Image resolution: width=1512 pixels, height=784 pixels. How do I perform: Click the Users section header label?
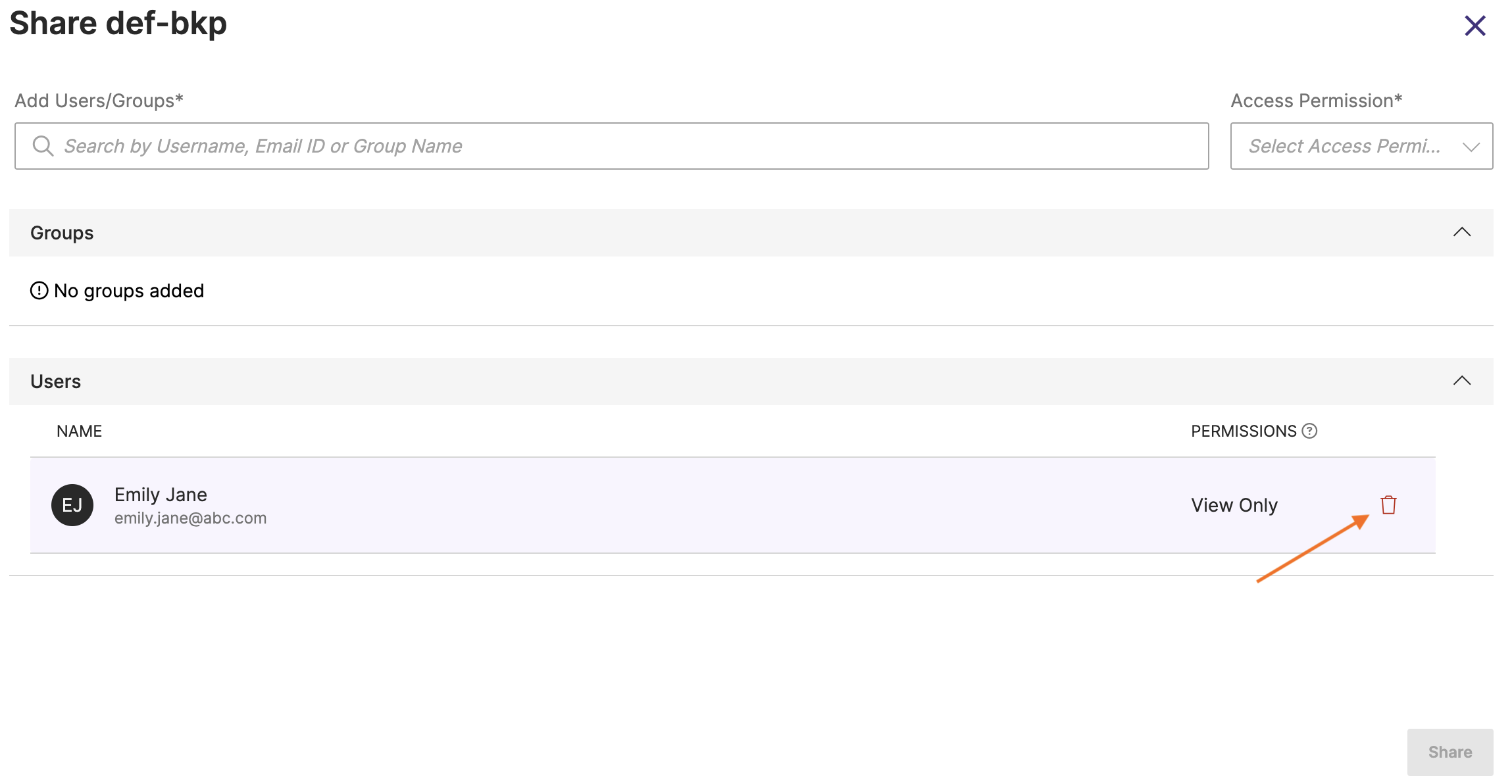55,381
